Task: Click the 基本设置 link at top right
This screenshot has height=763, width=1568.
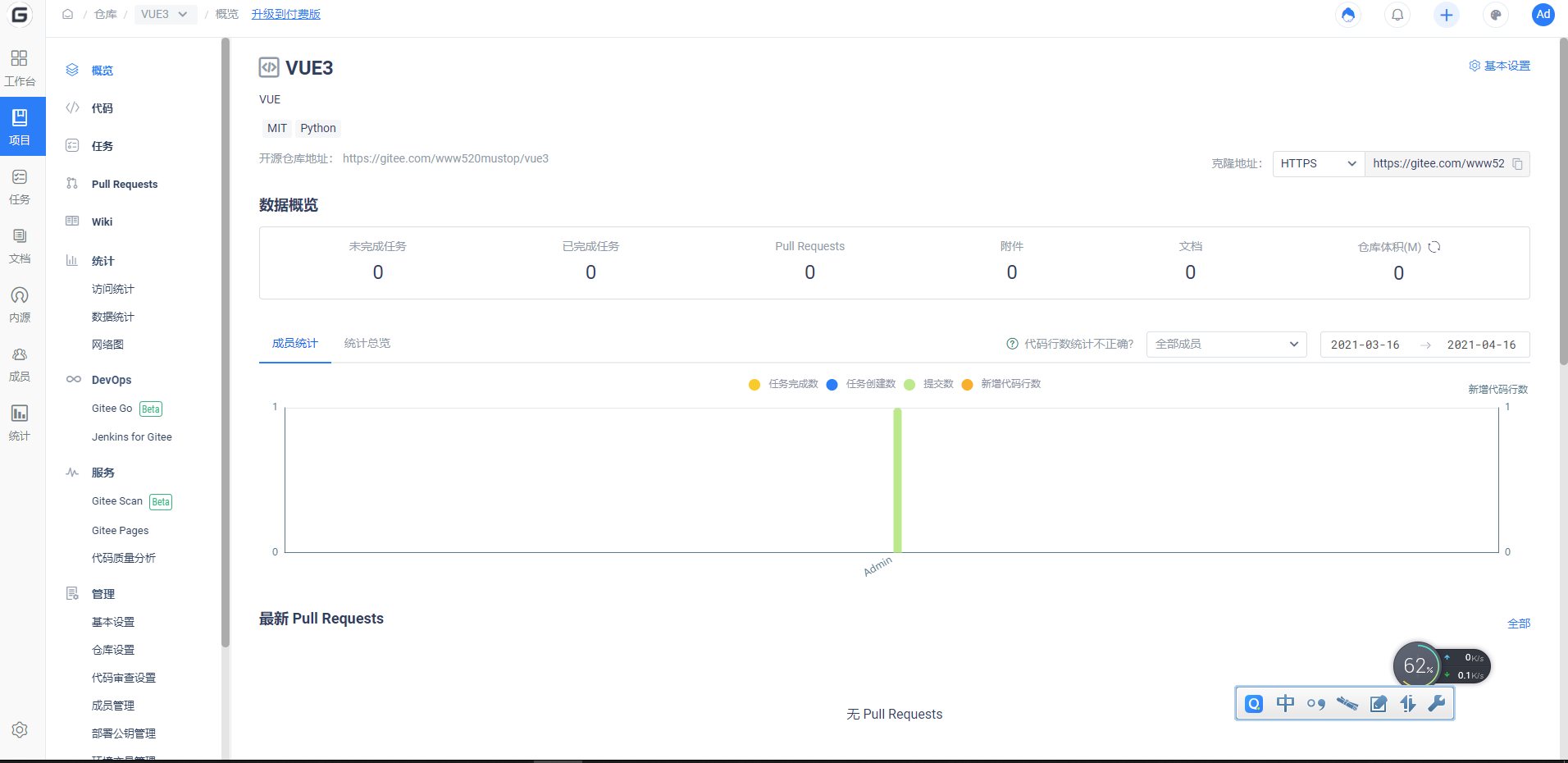Action: (x=1500, y=66)
